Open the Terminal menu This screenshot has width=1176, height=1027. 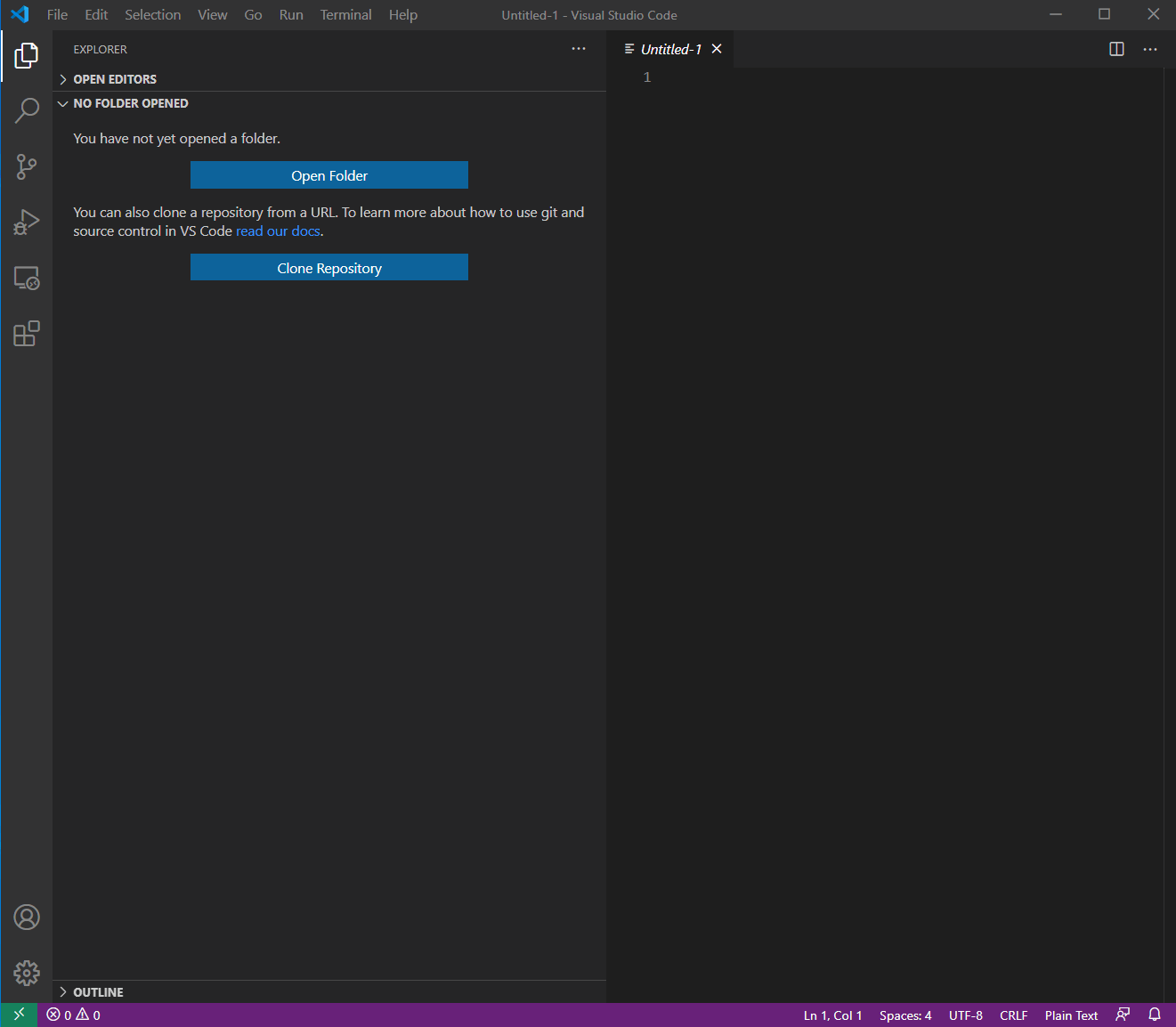[345, 14]
